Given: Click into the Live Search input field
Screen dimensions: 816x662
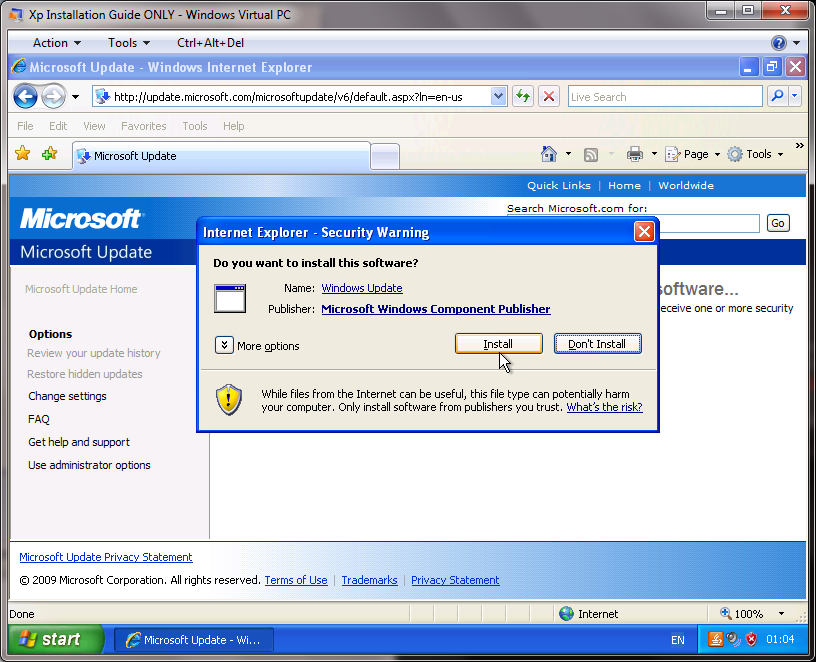Looking at the screenshot, I should (664, 97).
